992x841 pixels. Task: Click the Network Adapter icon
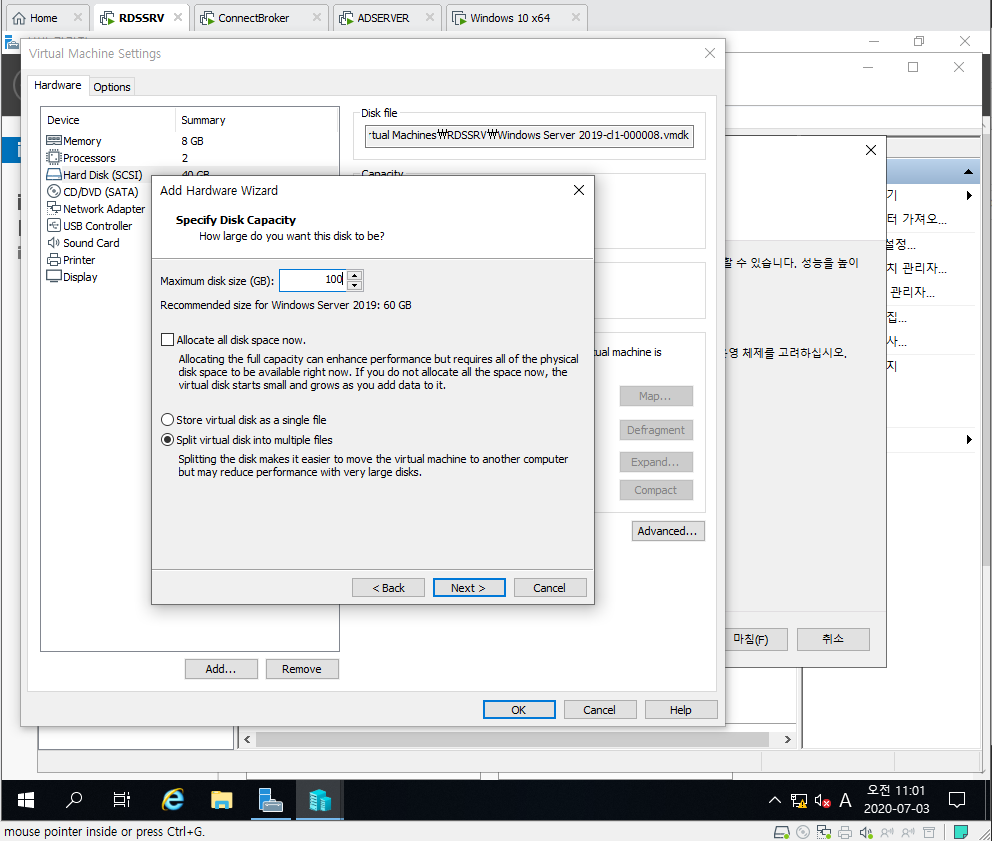[54, 208]
